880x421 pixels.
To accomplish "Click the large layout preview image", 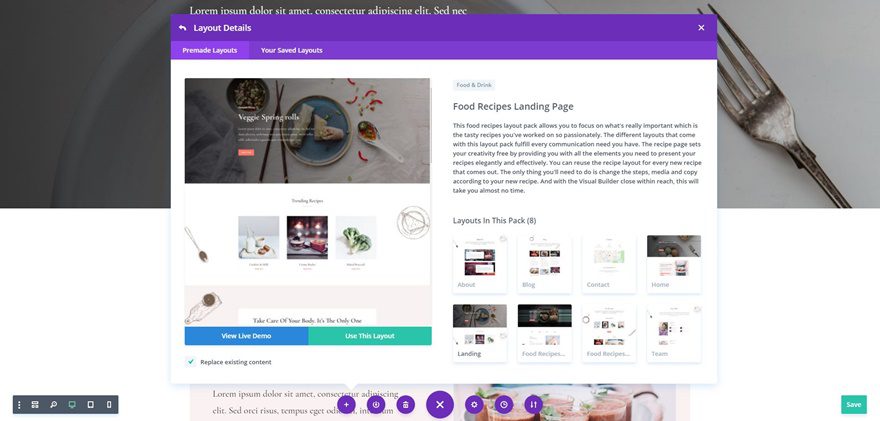I will tap(307, 202).
